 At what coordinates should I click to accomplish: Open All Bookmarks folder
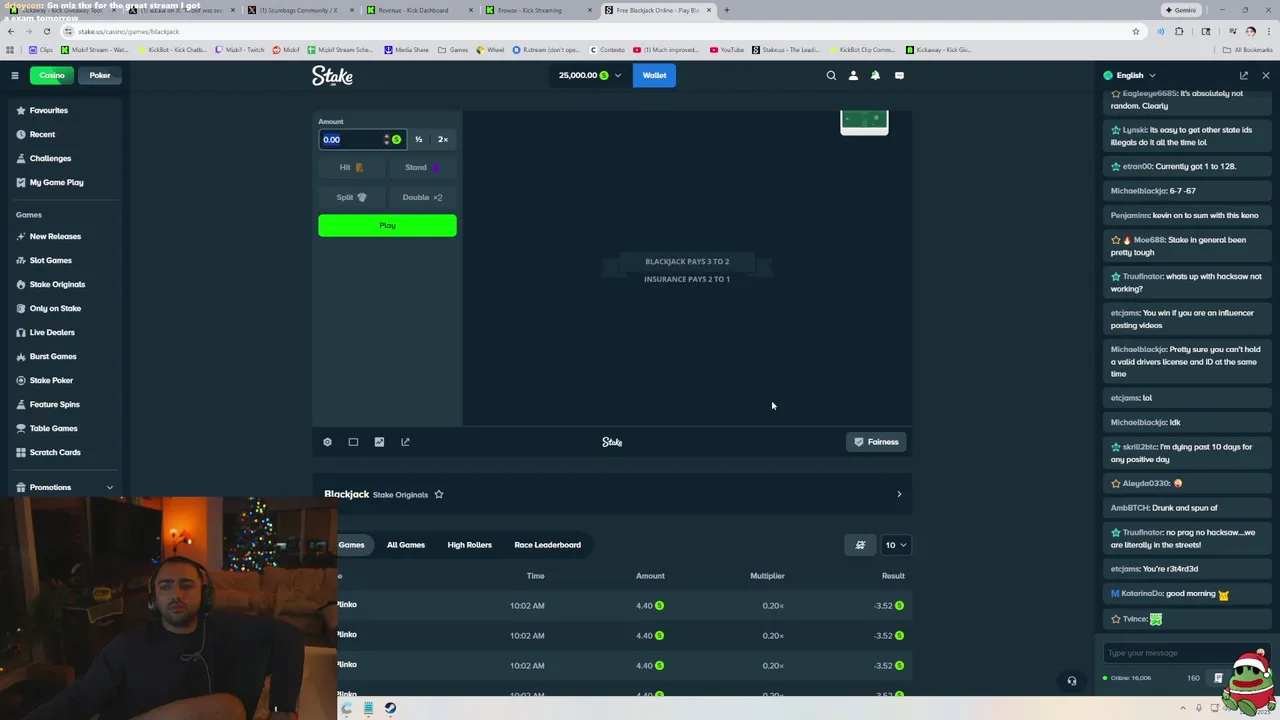[x=1247, y=49]
